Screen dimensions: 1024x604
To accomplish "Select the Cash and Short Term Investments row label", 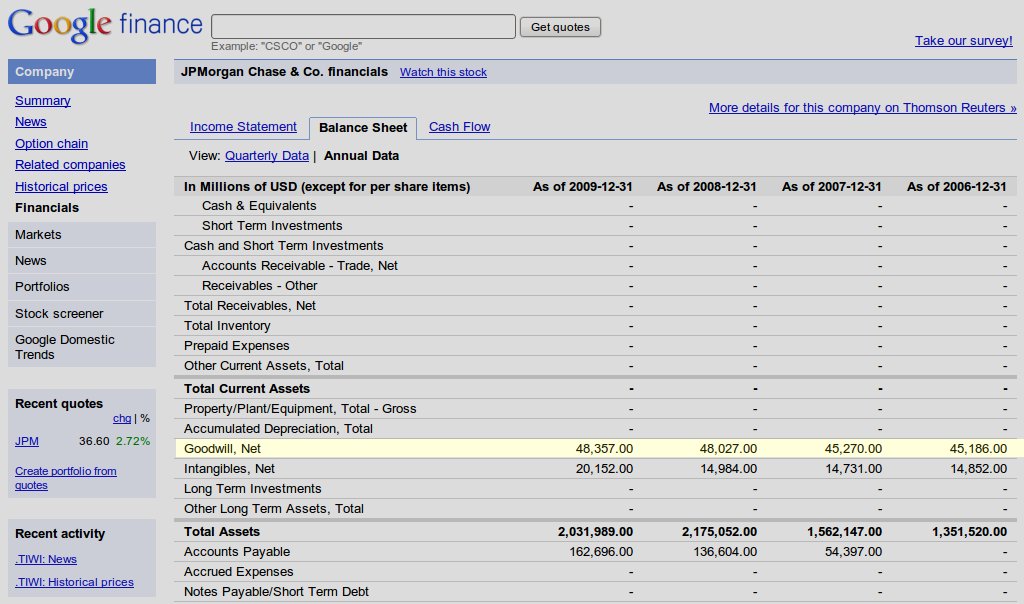I will 283,246.
